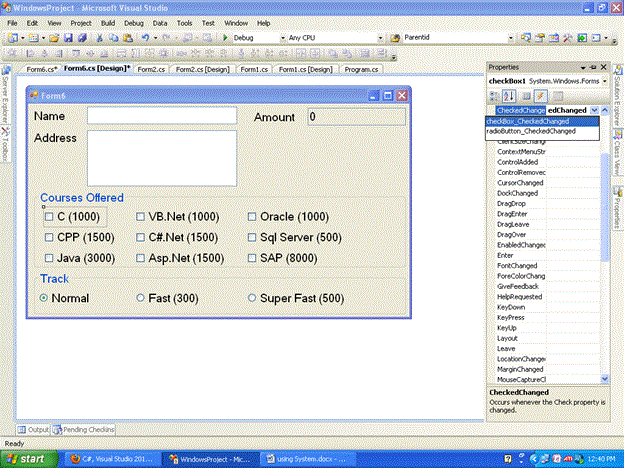Open Solution Explorer from the toolbar icon

525,38
